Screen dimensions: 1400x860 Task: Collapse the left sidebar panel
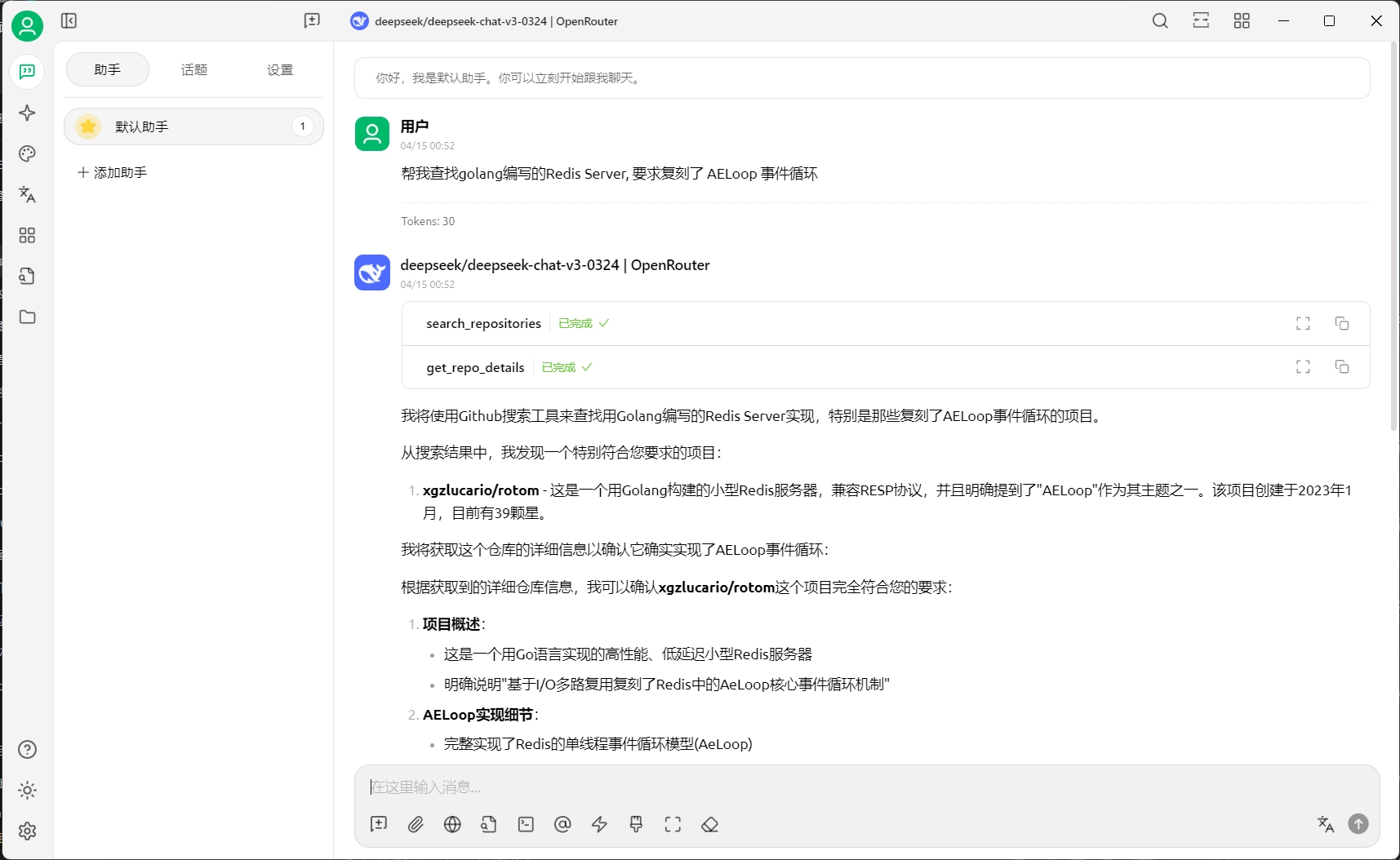[69, 20]
